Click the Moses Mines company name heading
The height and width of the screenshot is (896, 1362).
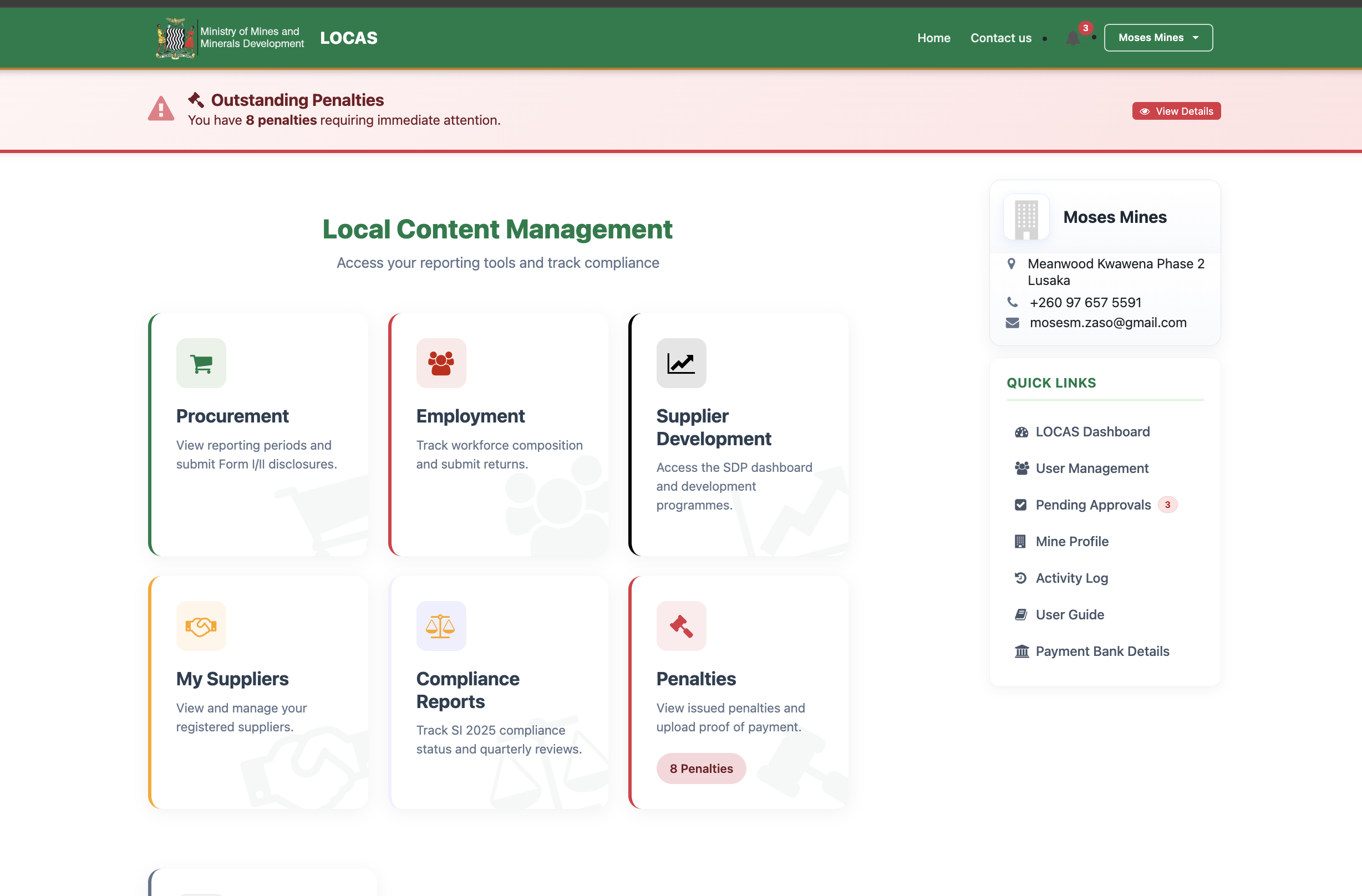point(1115,217)
